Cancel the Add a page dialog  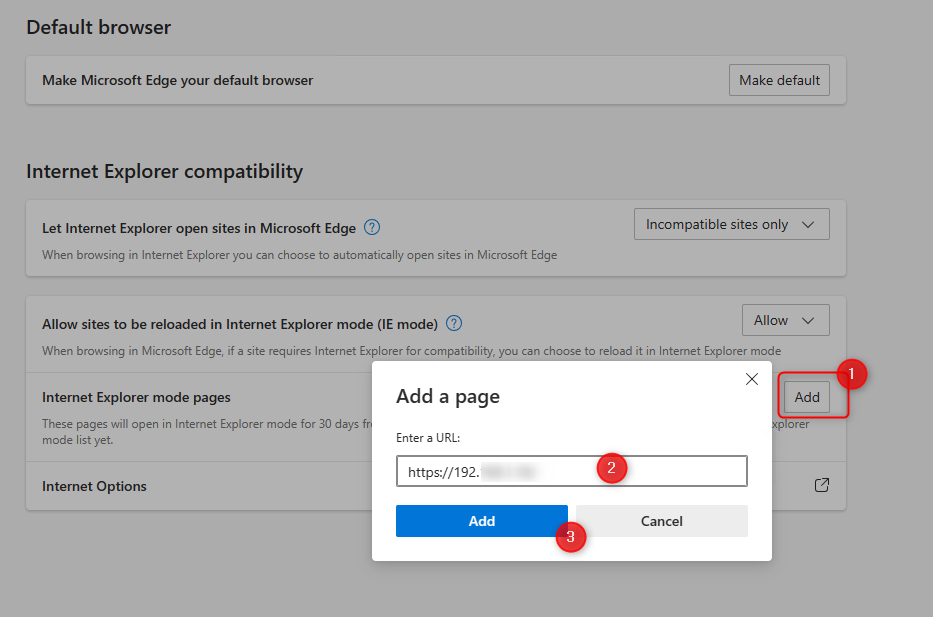click(661, 521)
